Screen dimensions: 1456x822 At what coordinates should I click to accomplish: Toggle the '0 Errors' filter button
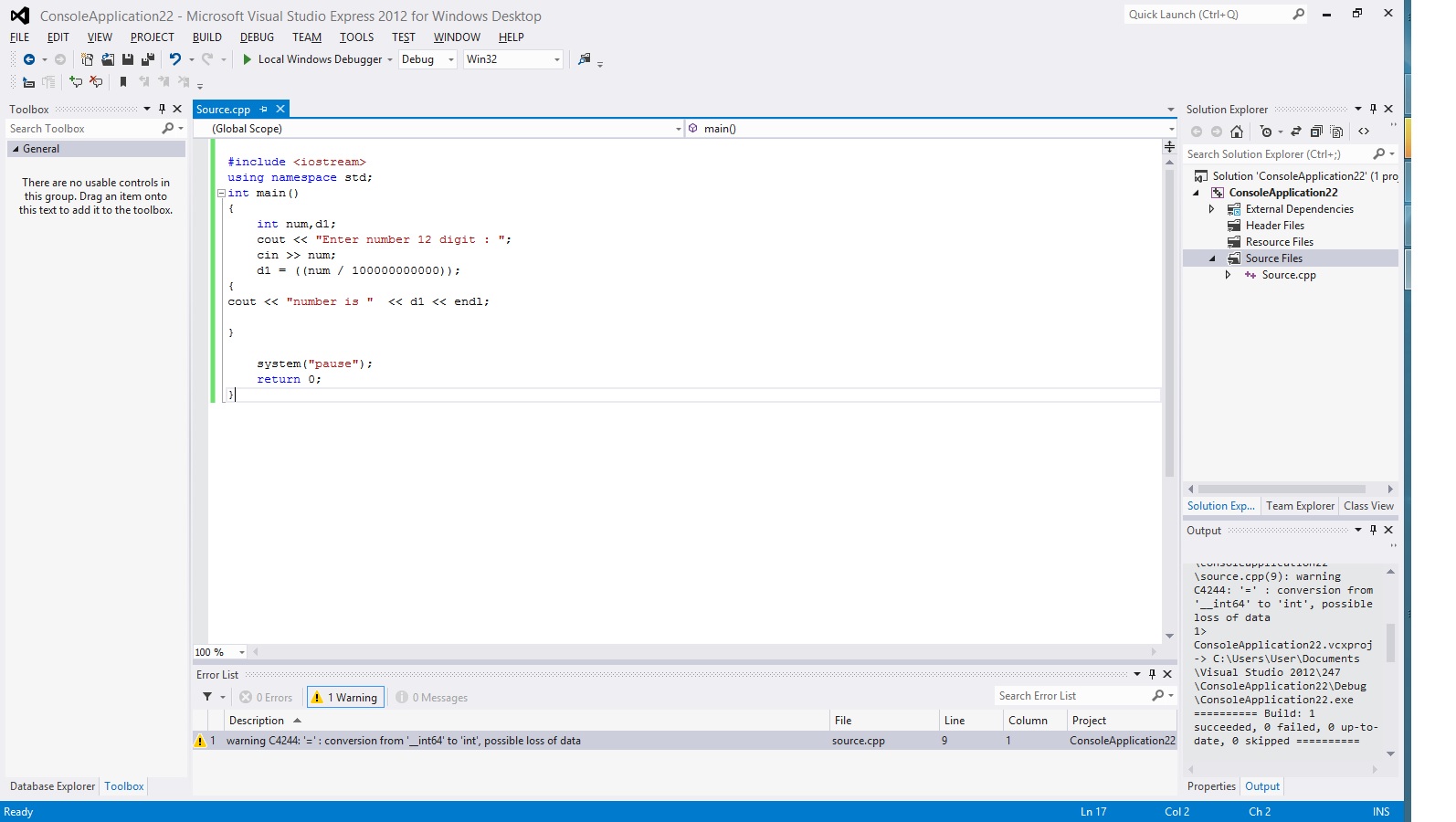click(x=266, y=698)
